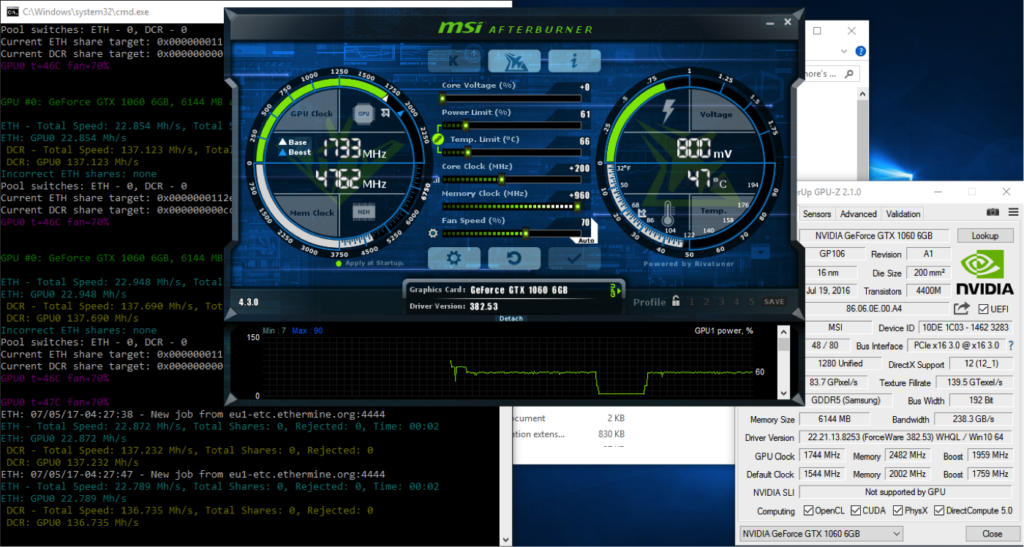
Task: Click the Core Voltage slider handle
Action: pyautogui.click(x=442, y=99)
